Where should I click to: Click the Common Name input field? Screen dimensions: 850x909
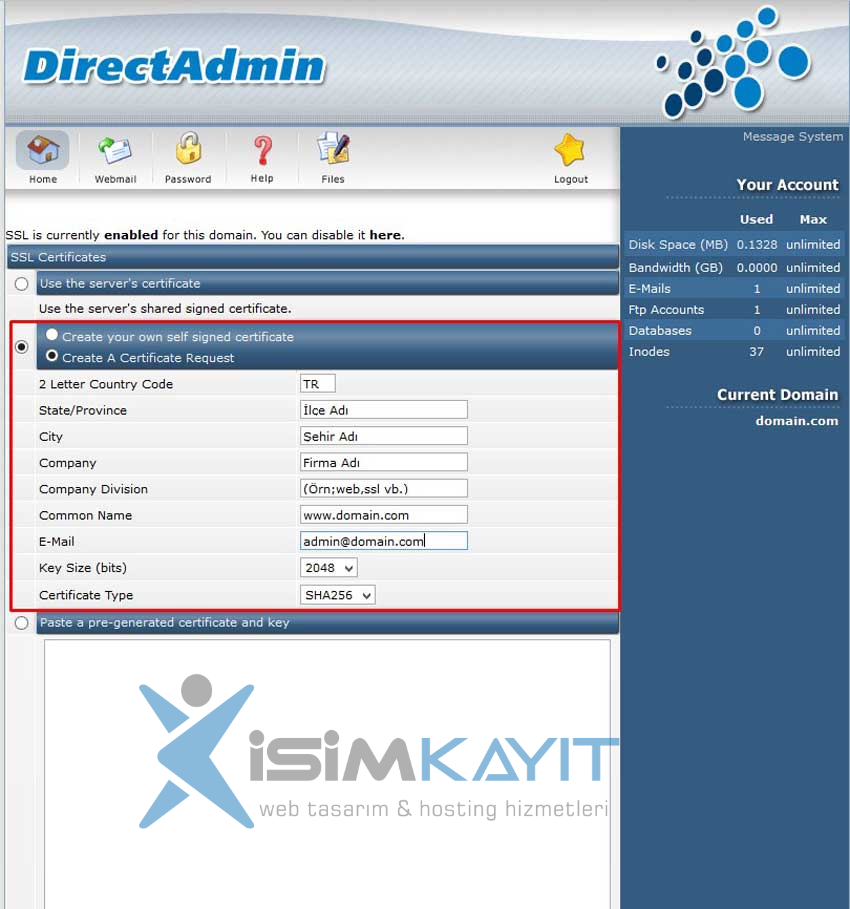click(x=383, y=515)
